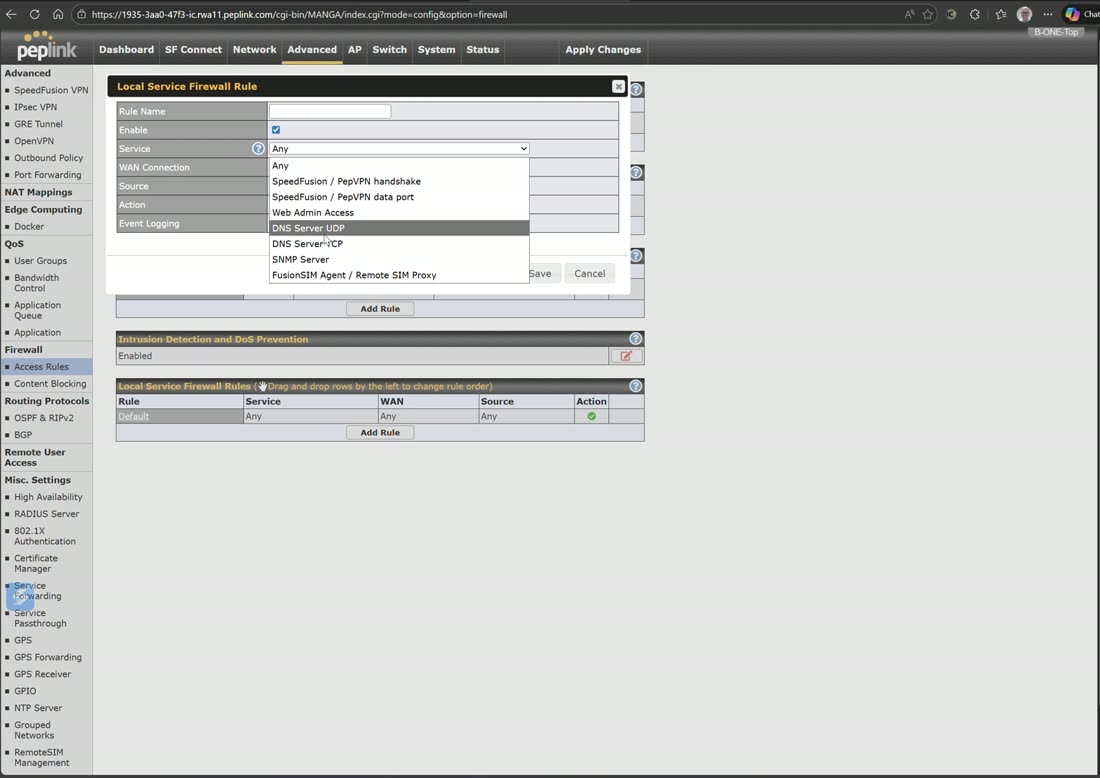Open browser home page
Screen dimensions: 1100x778
pyautogui.click(x=58, y=14)
